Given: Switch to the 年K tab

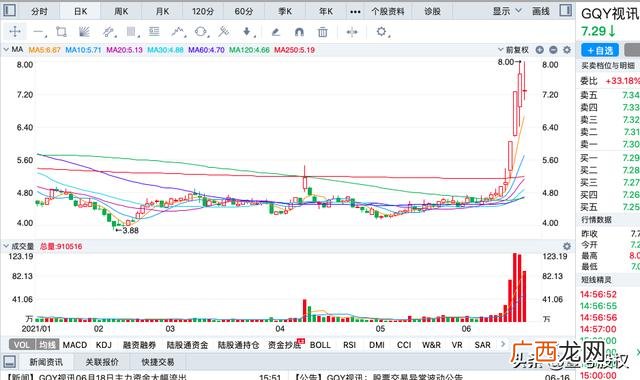Looking at the screenshot, I should click(326, 11).
